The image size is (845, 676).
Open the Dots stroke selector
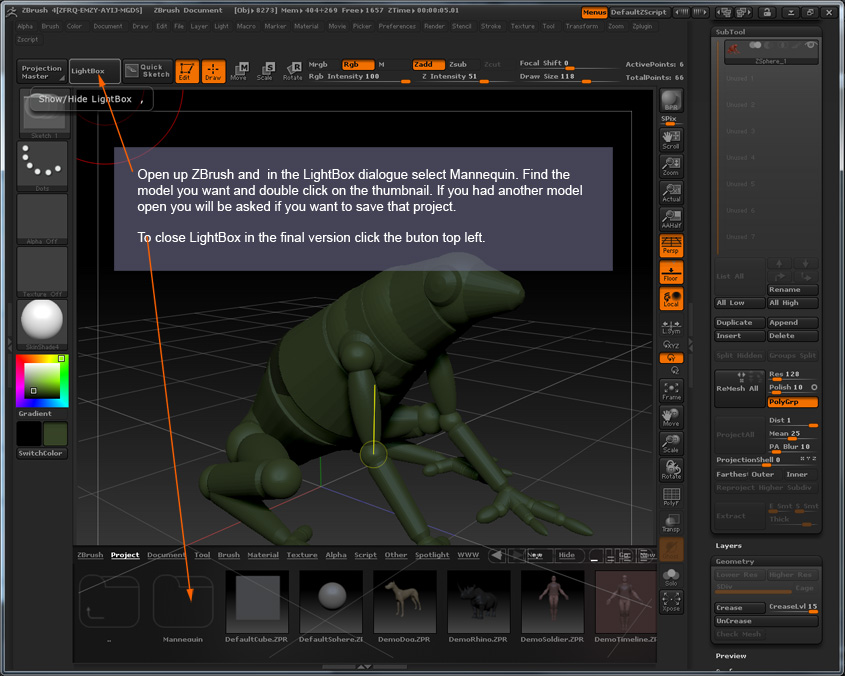point(42,166)
